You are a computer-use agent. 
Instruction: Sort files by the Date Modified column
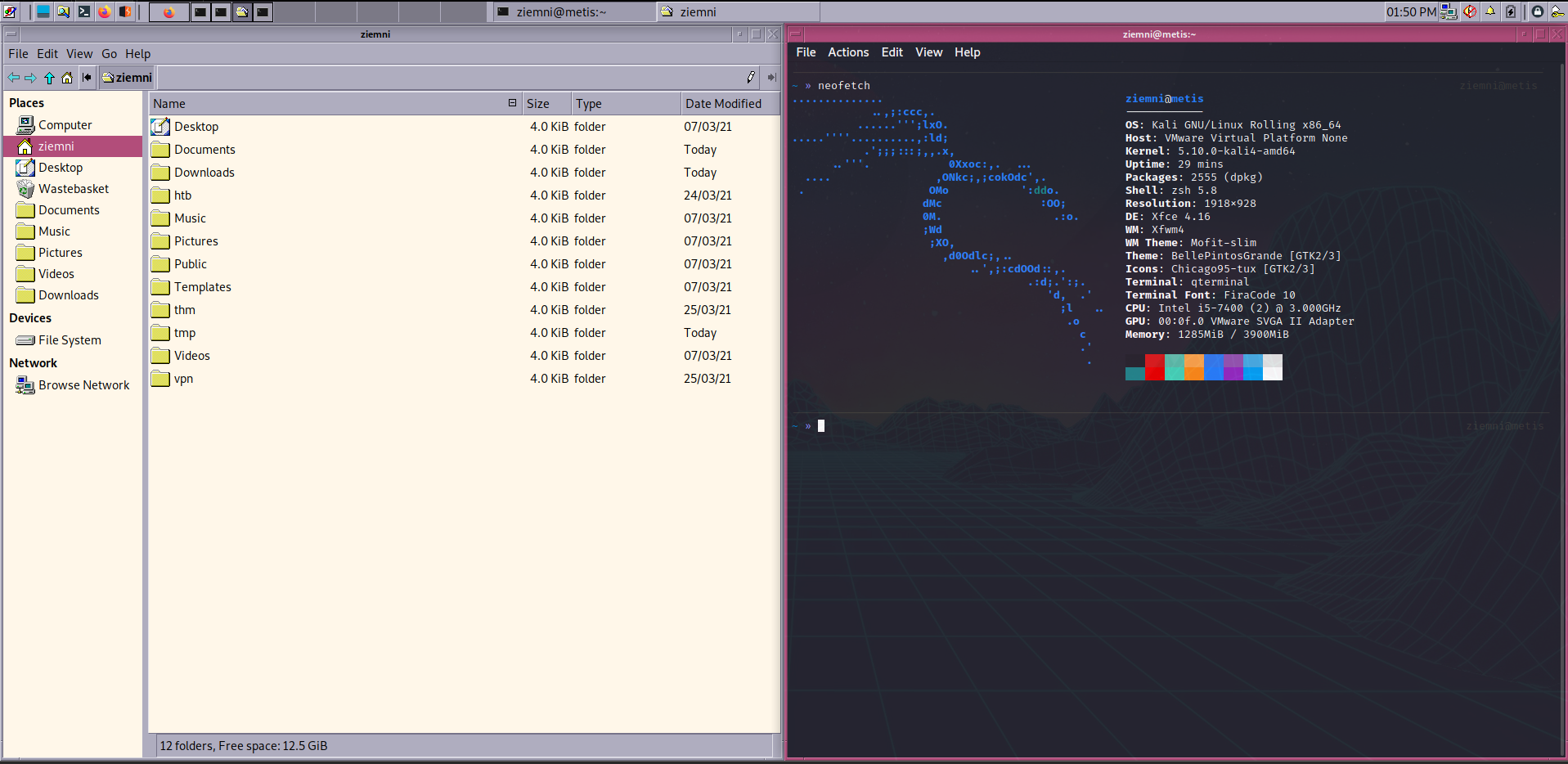click(x=723, y=104)
